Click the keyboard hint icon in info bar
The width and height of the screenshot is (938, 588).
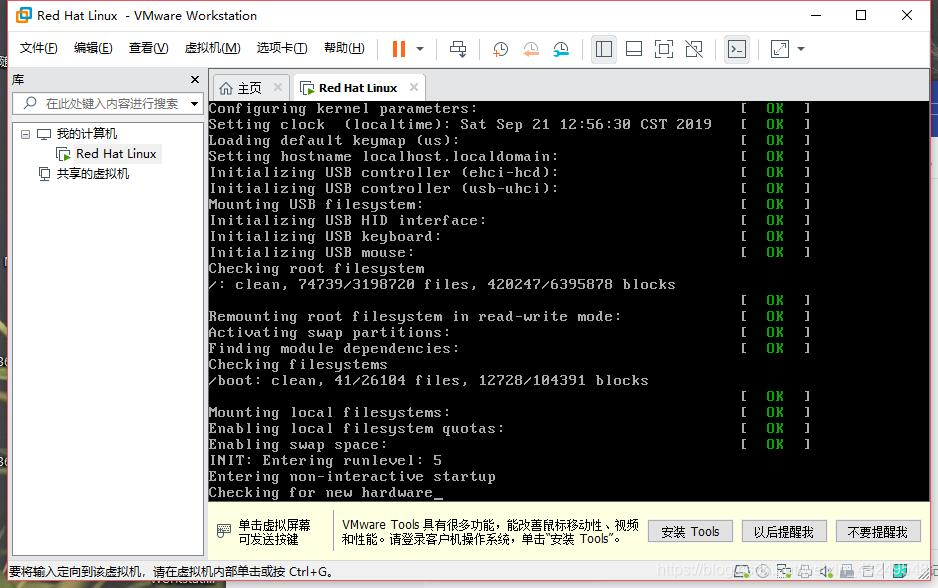point(224,531)
